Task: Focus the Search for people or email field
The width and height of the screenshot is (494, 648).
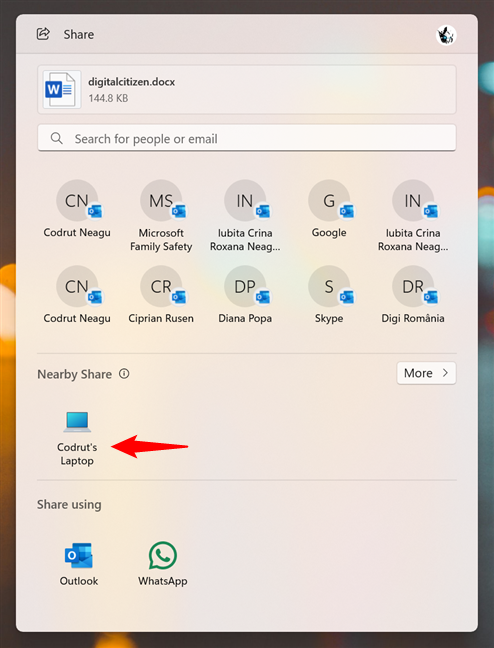Action: [247, 138]
